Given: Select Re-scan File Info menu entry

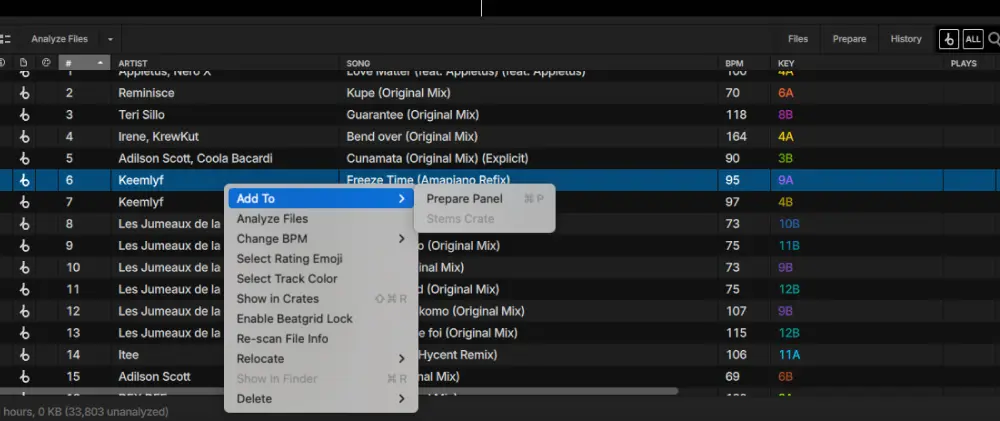Looking at the screenshot, I should (282, 339).
